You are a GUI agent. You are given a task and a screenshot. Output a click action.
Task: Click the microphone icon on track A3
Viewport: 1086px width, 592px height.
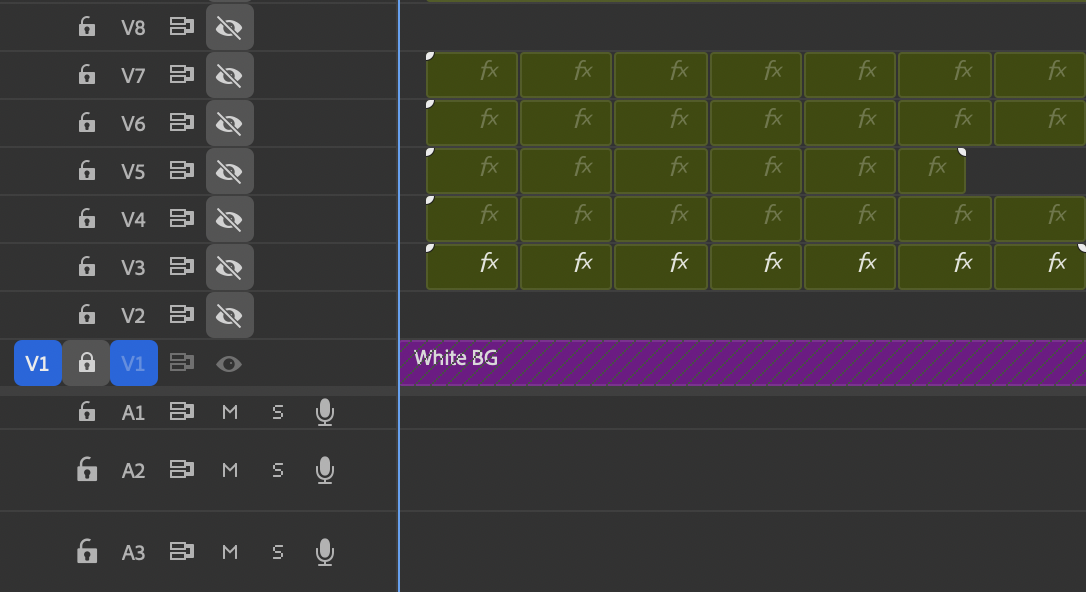coord(324,551)
